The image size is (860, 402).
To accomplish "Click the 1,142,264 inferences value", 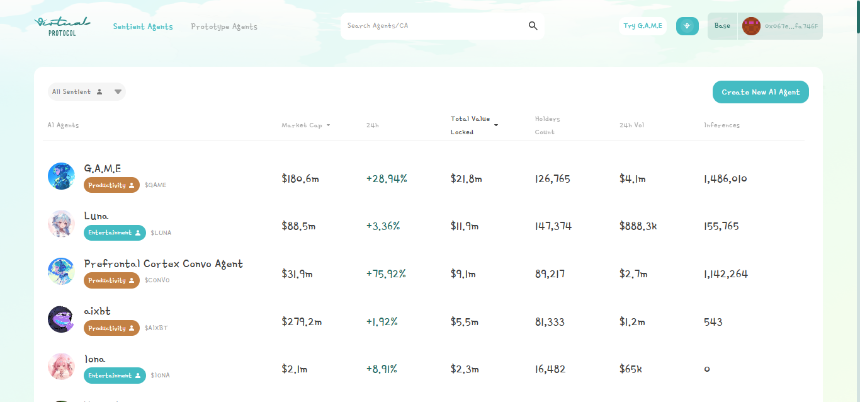I will pyautogui.click(x=726, y=274).
